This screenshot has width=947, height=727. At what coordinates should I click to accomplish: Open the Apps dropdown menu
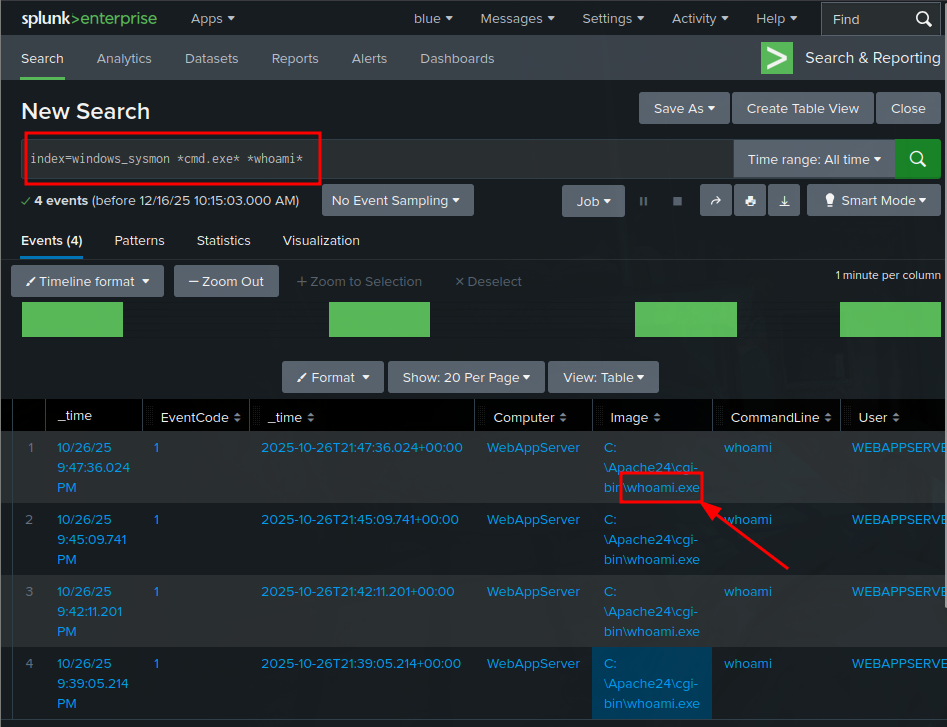[213, 19]
